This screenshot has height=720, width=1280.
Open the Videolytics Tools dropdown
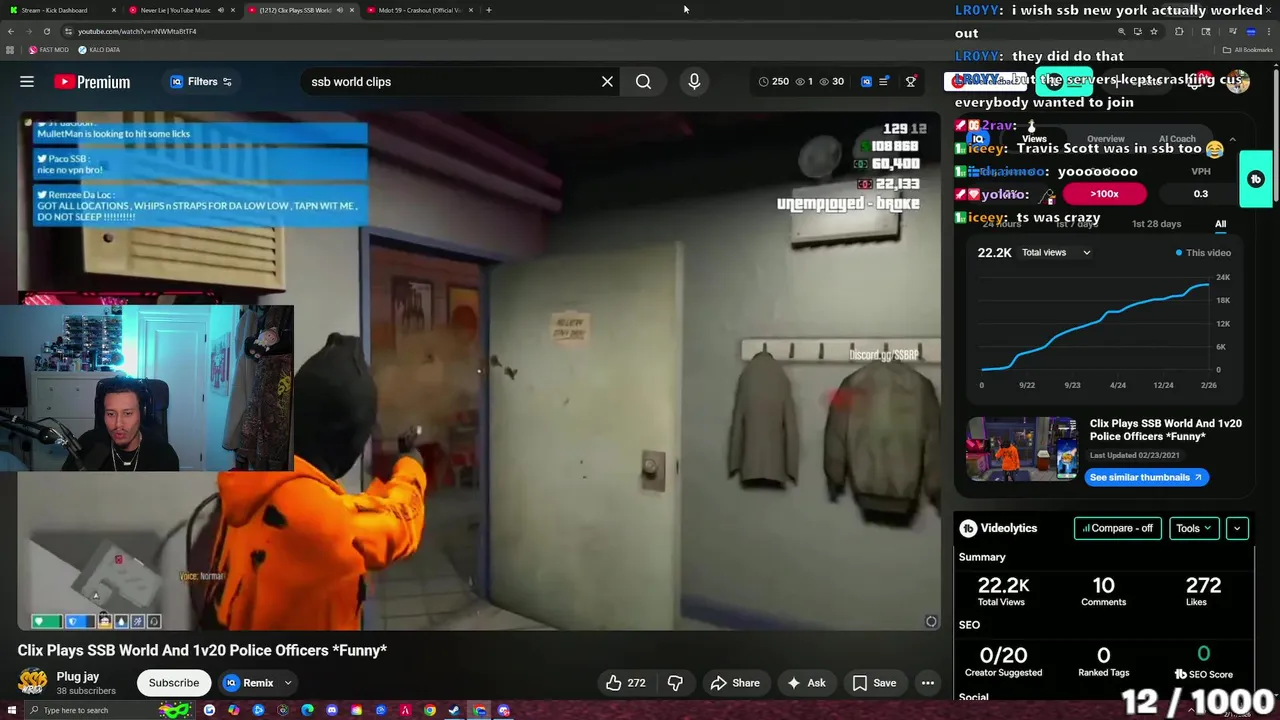(1194, 528)
